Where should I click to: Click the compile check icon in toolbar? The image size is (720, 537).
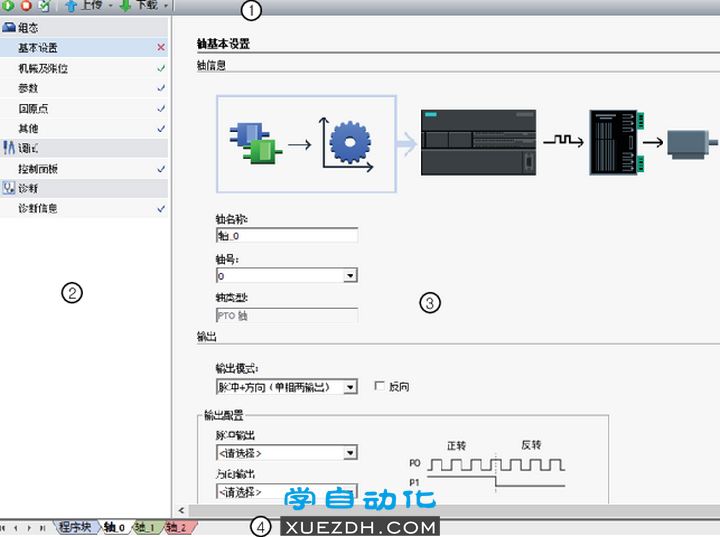pyautogui.click(x=44, y=5)
